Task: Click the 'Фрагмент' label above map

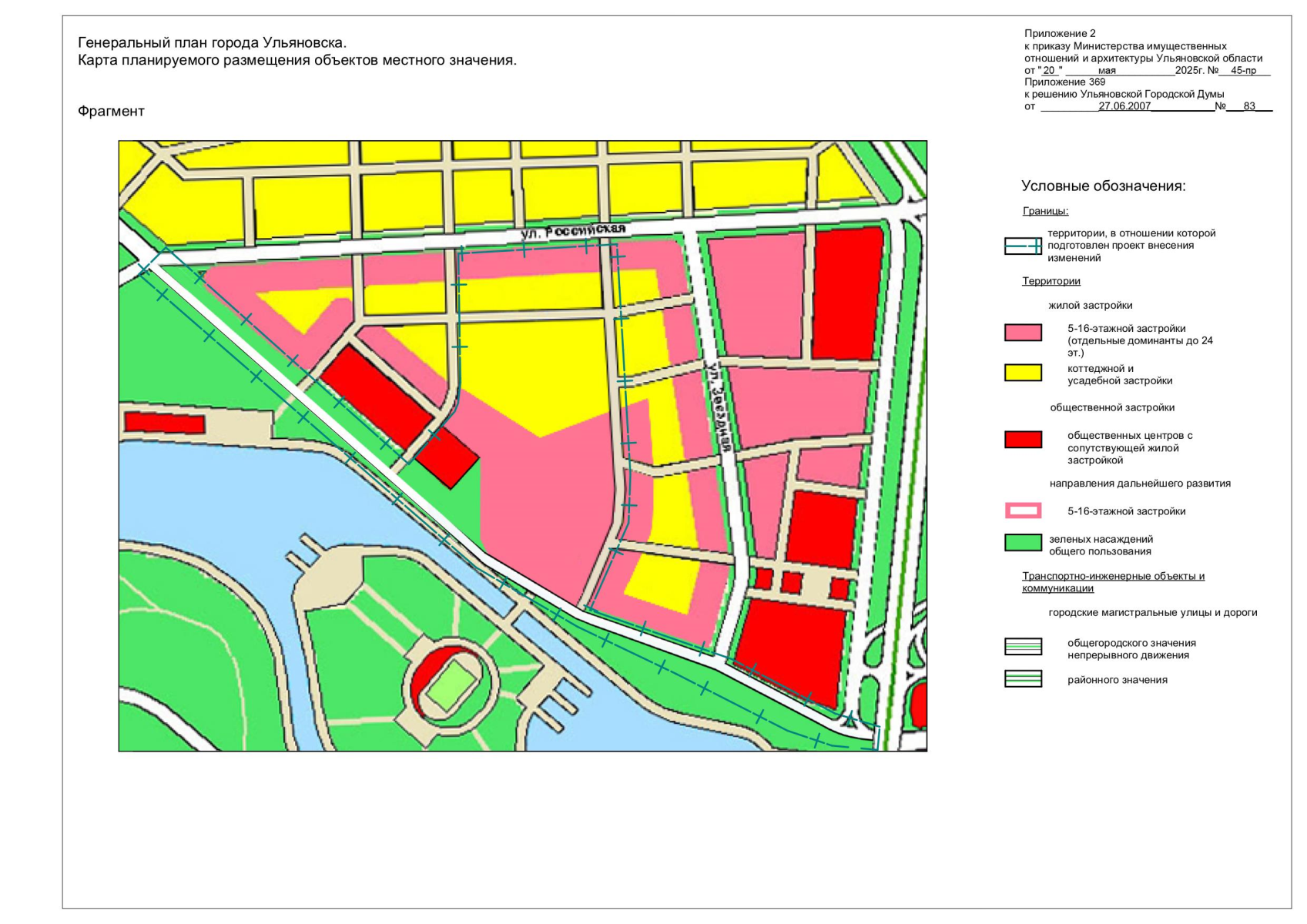Action: [x=111, y=112]
